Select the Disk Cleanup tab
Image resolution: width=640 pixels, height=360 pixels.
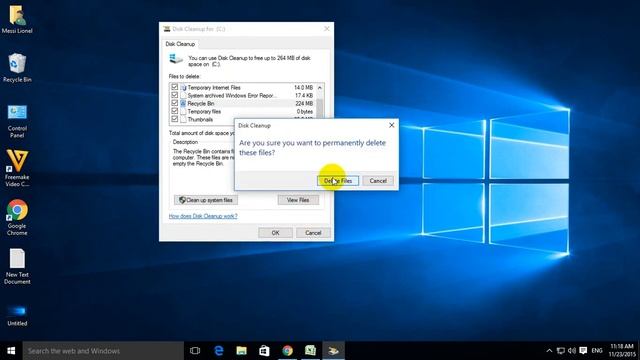click(x=180, y=44)
